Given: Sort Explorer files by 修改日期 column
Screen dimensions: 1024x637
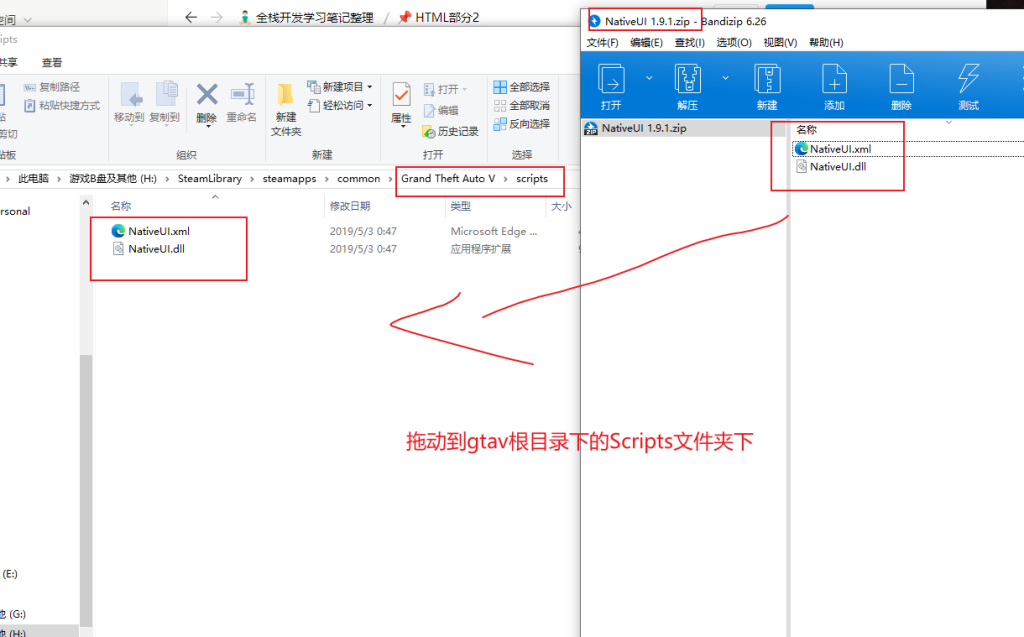Looking at the screenshot, I should pos(350,206).
